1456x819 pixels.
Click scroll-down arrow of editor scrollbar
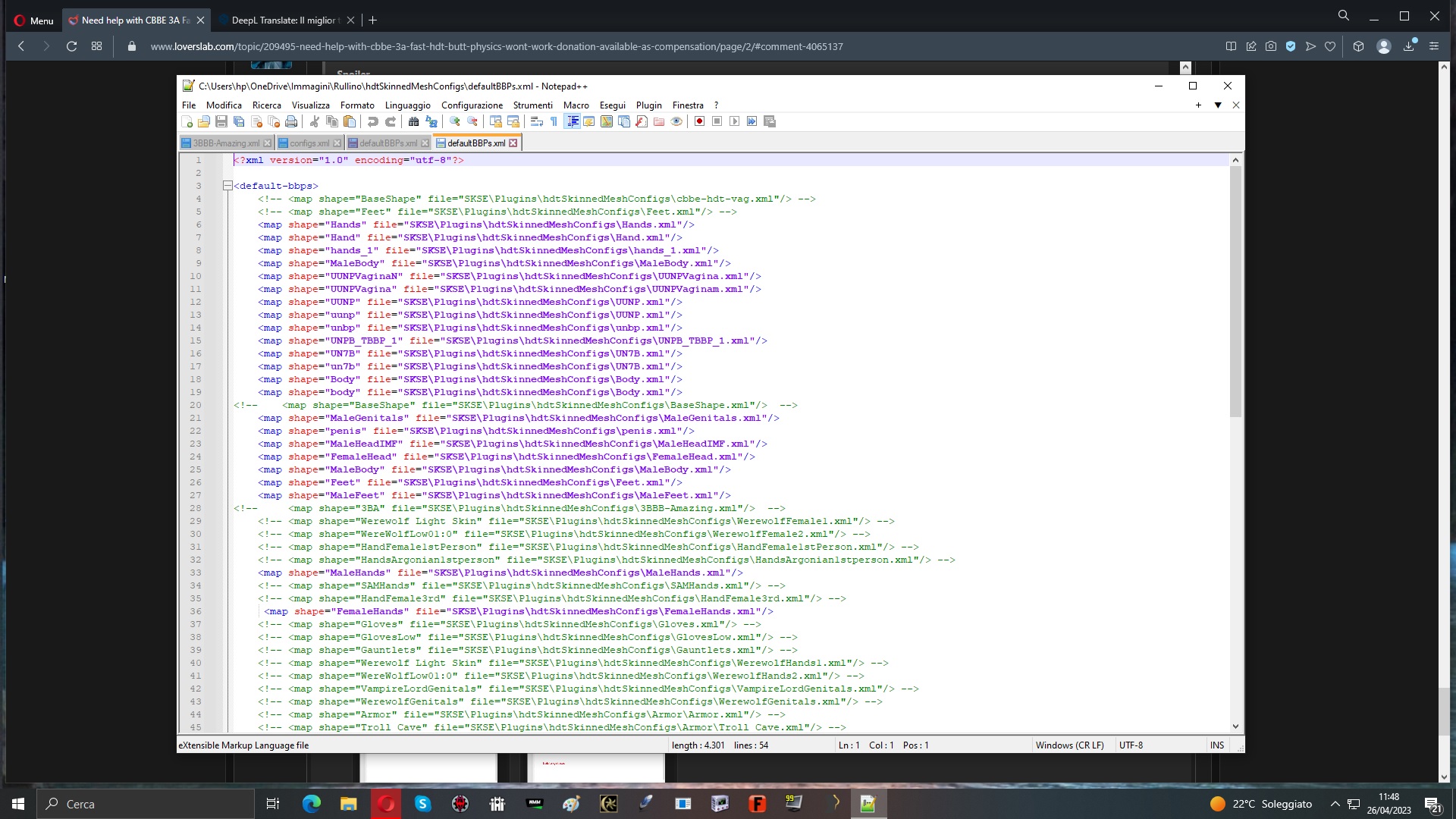click(1235, 726)
